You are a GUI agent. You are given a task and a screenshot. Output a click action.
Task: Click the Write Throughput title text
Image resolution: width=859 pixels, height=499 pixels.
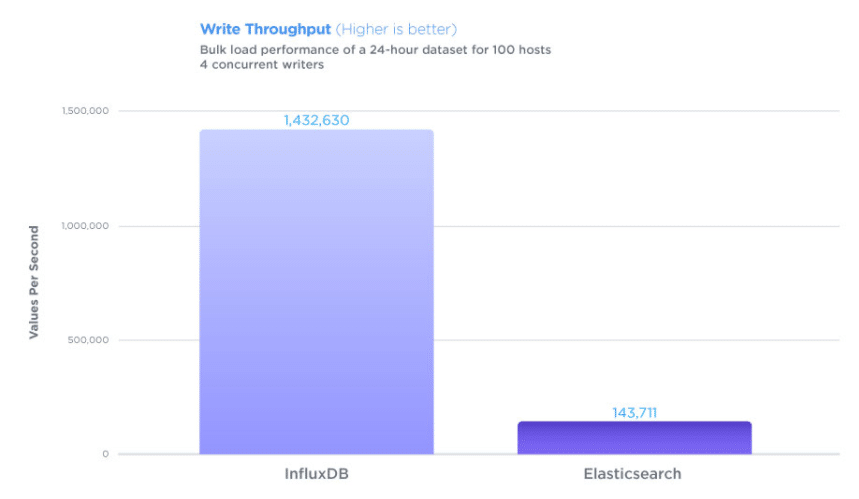(x=265, y=29)
